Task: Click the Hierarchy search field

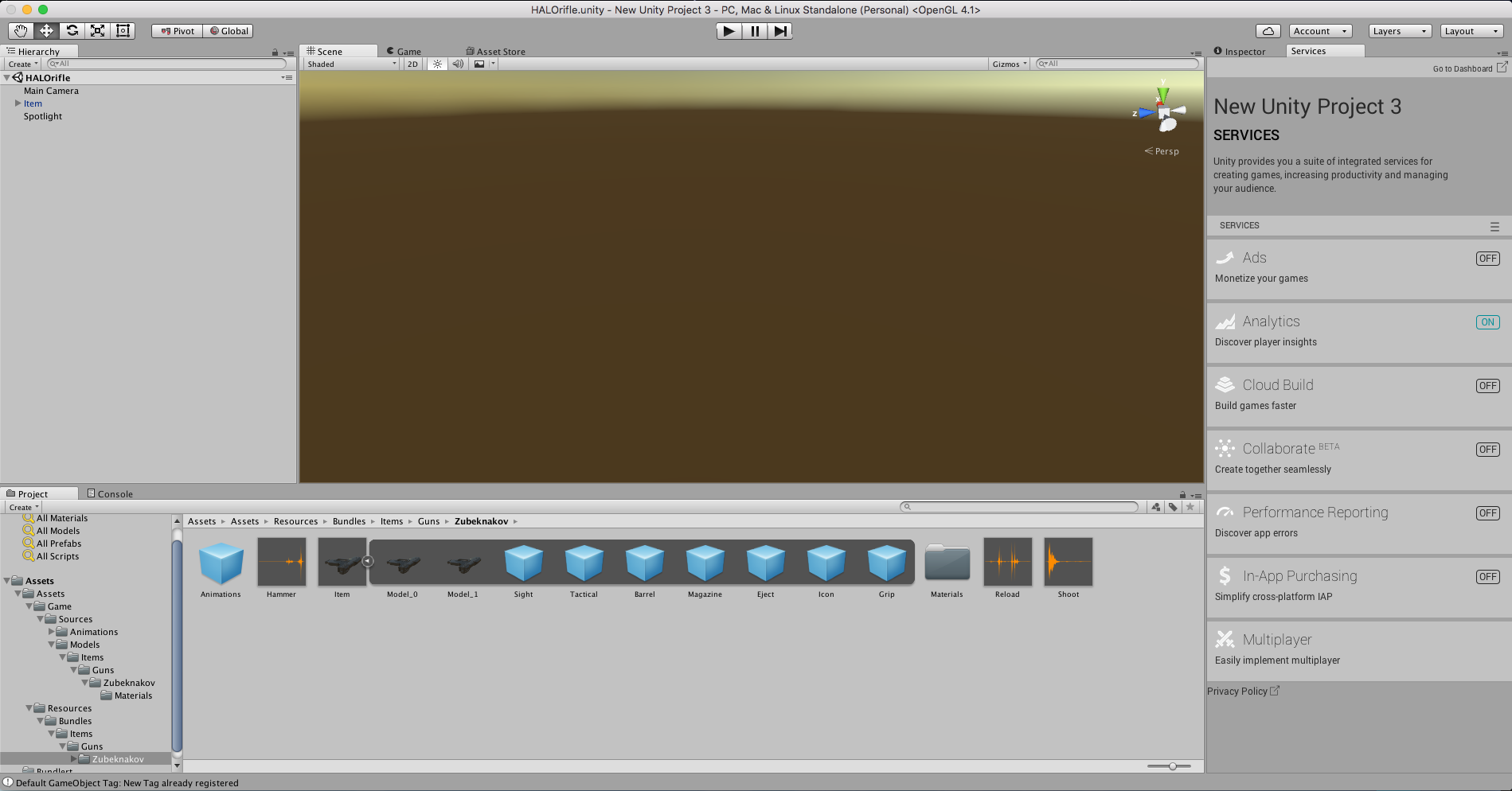Action: (x=166, y=64)
